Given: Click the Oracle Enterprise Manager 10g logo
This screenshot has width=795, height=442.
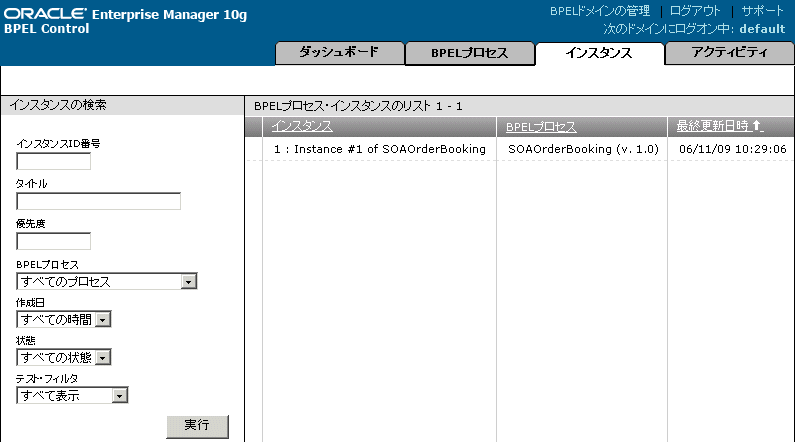Looking at the screenshot, I should [125, 14].
